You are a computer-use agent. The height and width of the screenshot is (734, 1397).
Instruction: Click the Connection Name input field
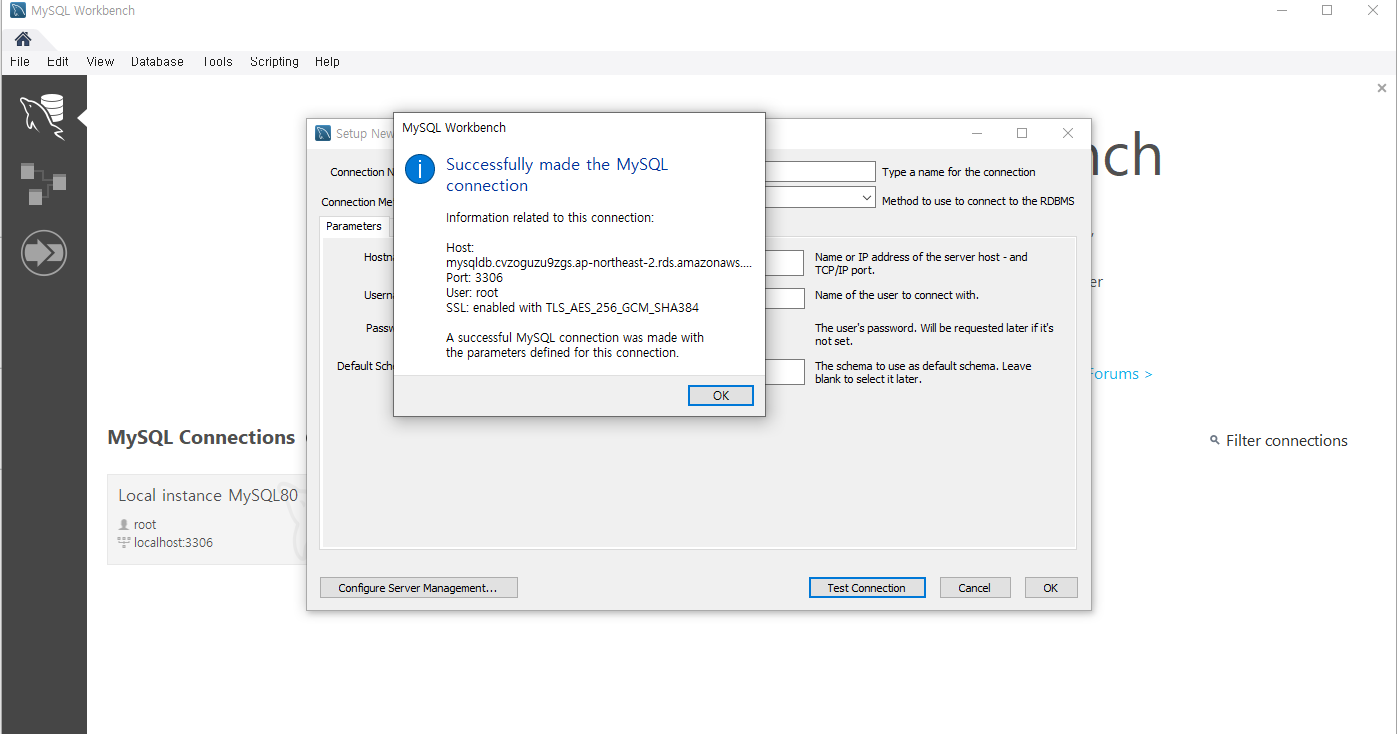(820, 172)
